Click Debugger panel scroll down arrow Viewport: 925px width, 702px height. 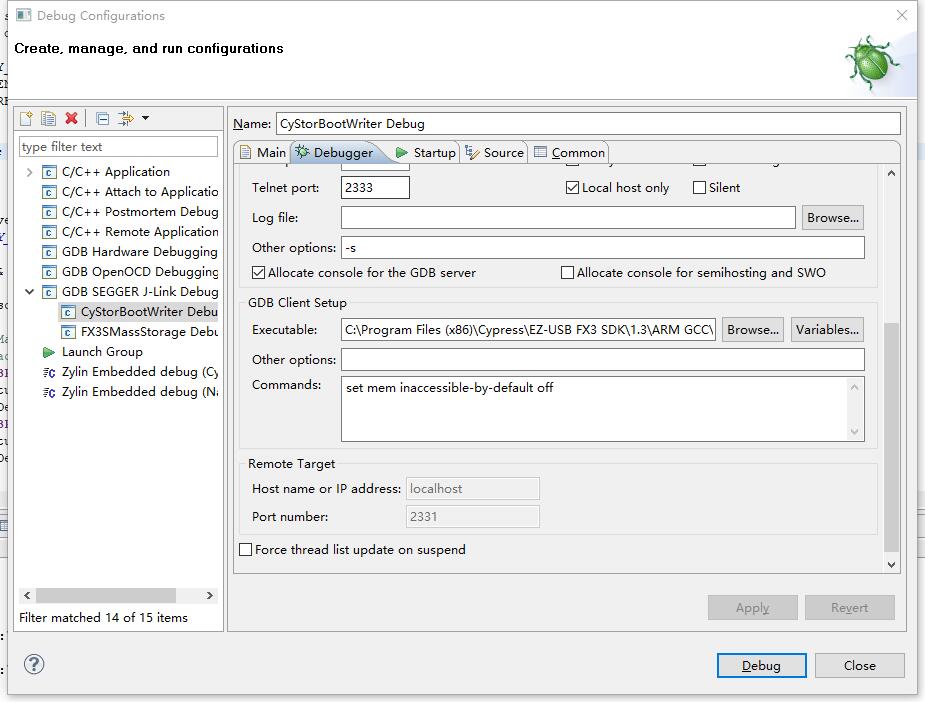pyautogui.click(x=891, y=565)
